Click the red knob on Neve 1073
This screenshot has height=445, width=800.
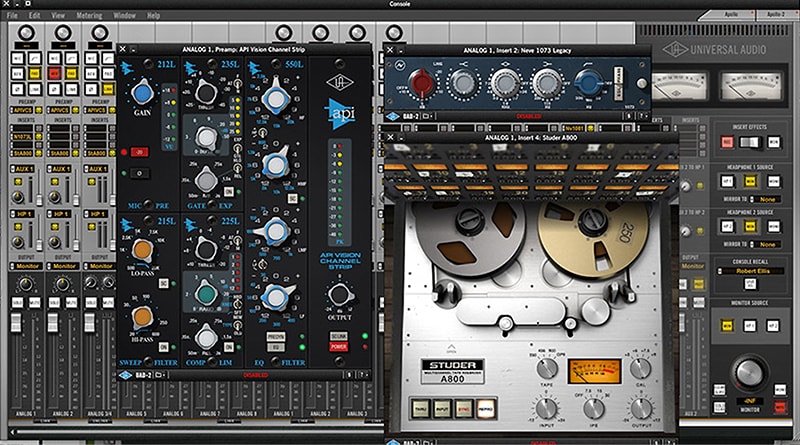(421, 83)
